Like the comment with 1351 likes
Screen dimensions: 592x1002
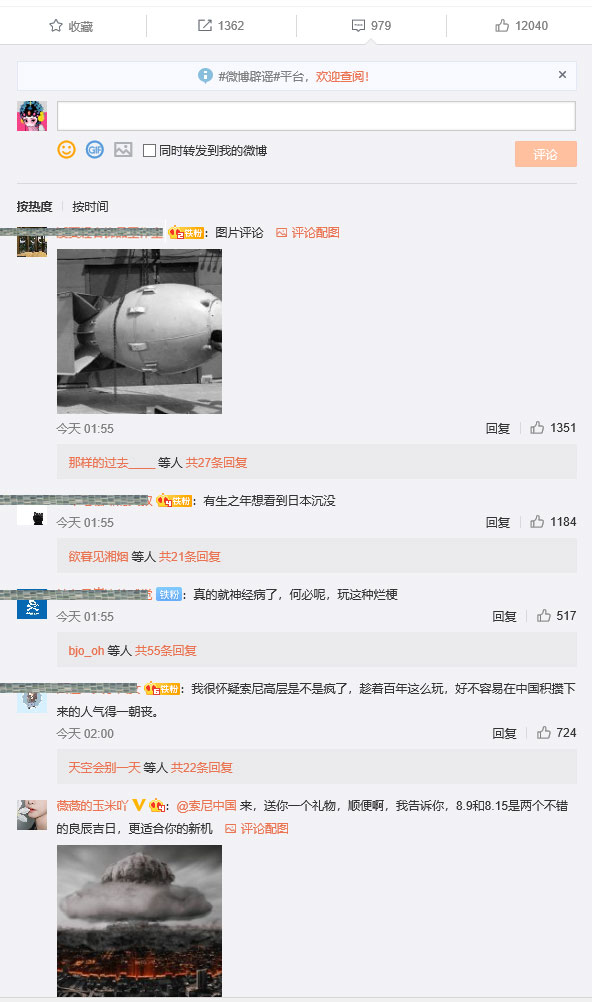(x=537, y=428)
